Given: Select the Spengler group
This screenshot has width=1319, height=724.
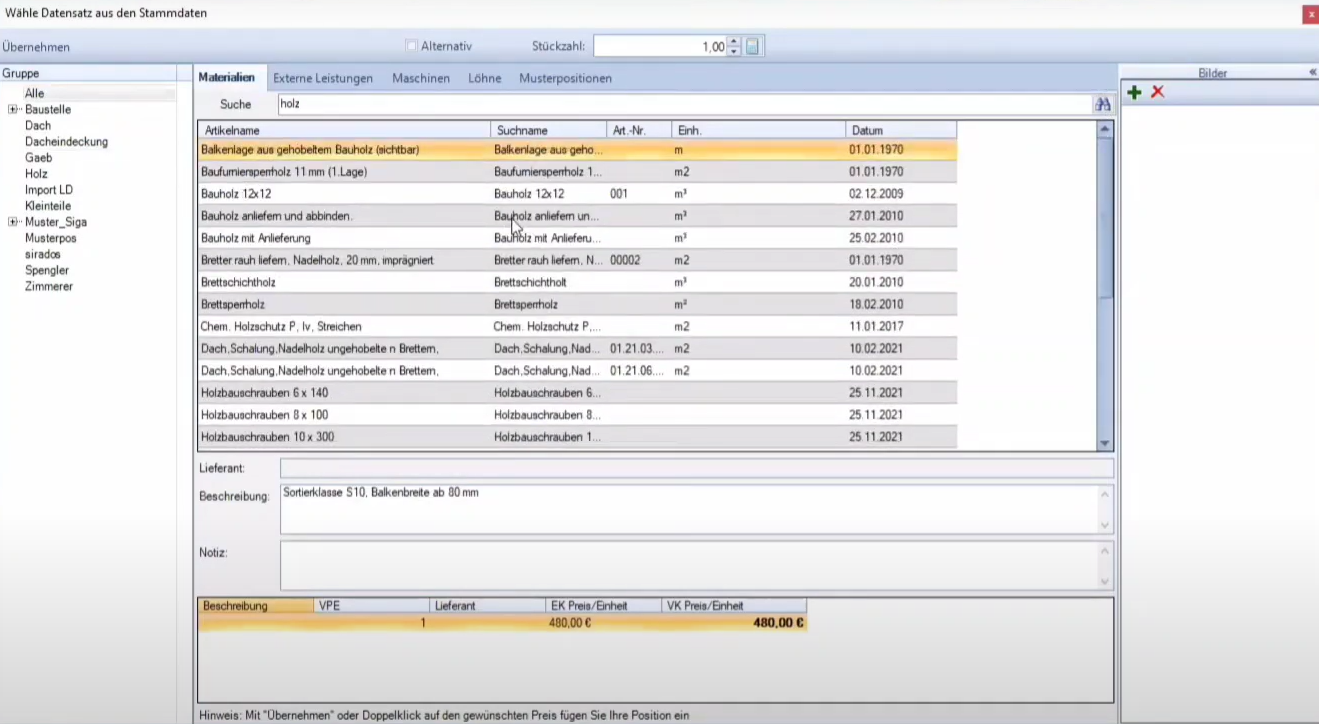Looking at the screenshot, I should 47,270.
